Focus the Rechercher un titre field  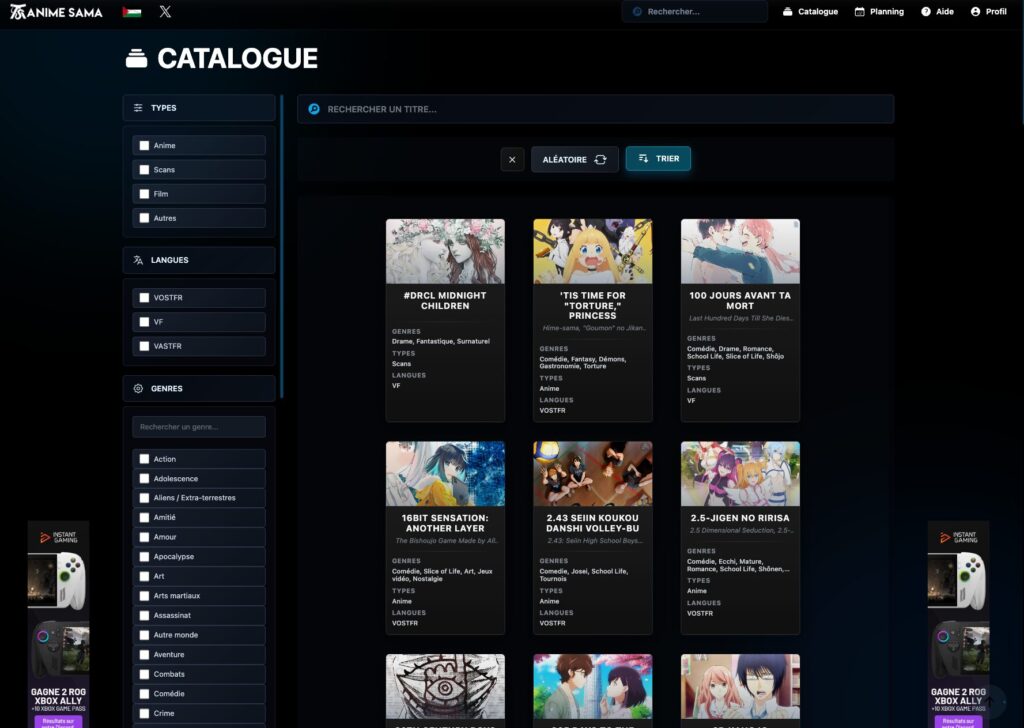[596, 109]
